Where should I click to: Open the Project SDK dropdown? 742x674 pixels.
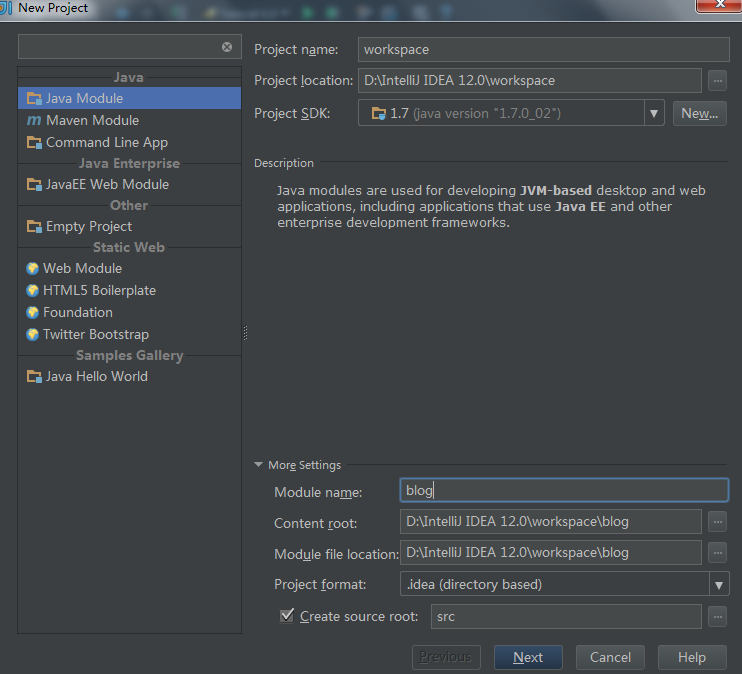pyautogui.click(x=654, y=113)
